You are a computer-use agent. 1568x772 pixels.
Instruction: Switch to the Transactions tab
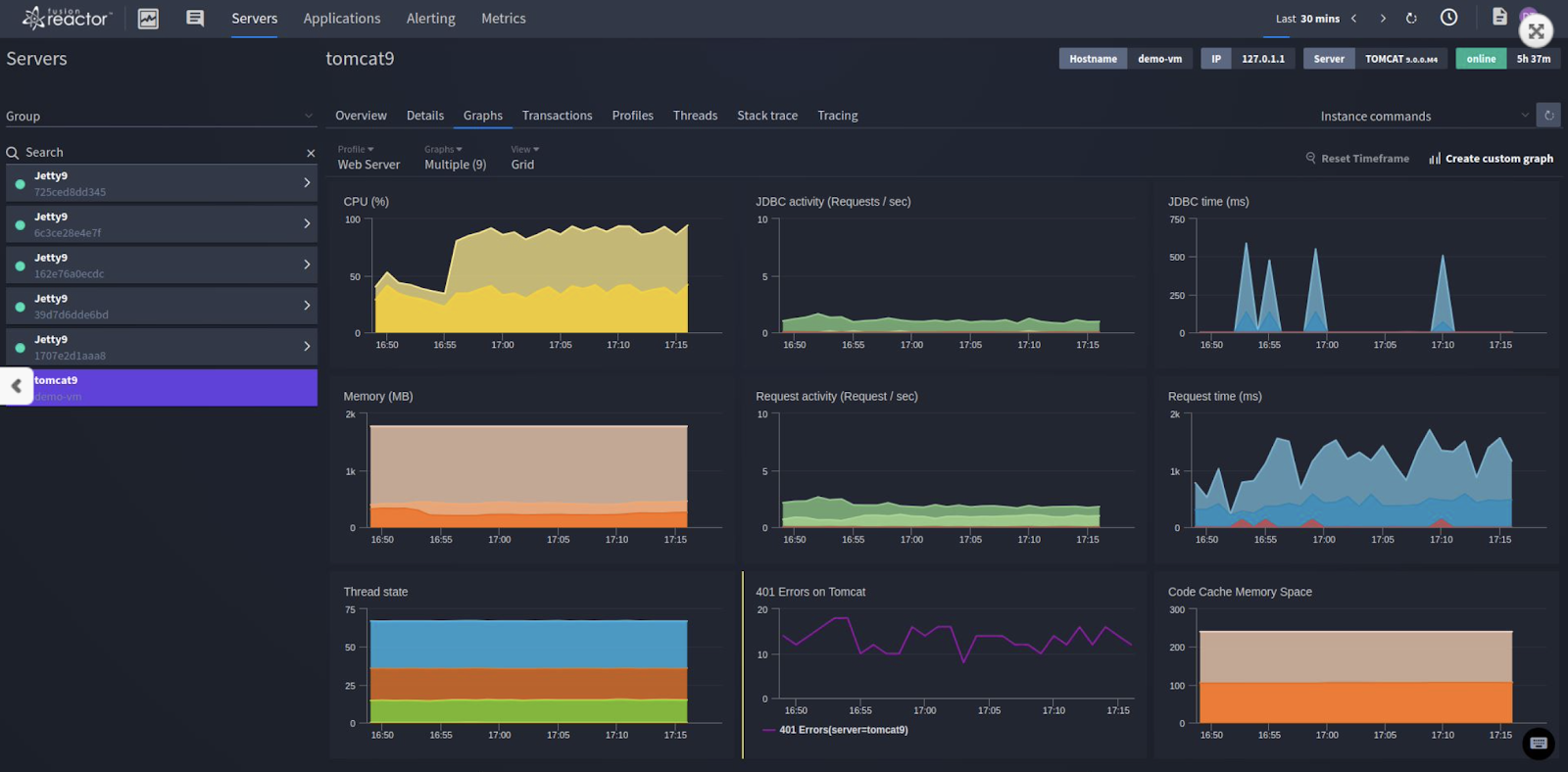click(557, 116)
